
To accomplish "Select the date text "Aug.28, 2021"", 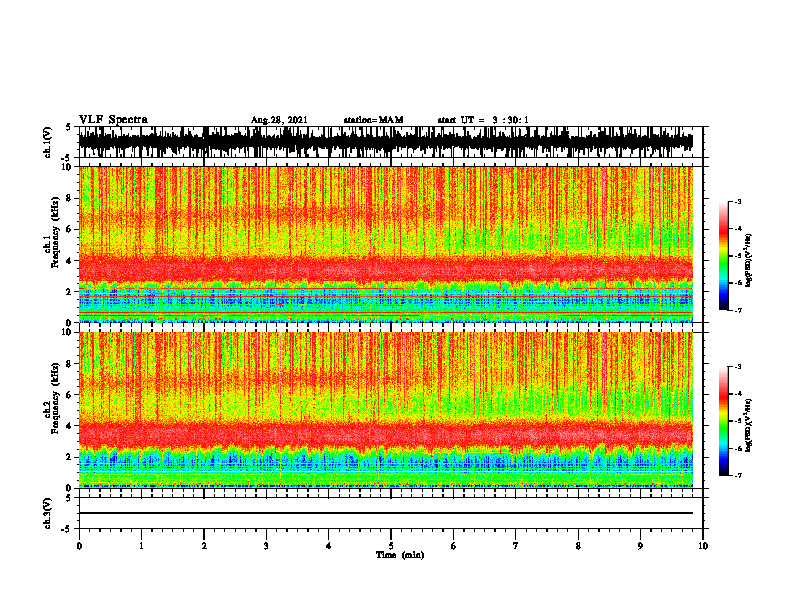I will (279, 120).
